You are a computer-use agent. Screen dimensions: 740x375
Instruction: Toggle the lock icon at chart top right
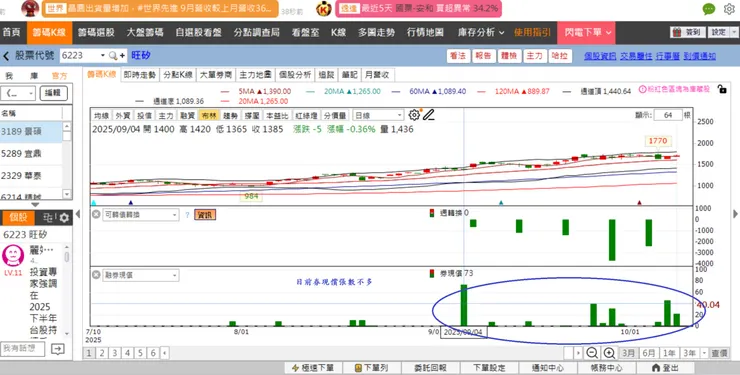pyautogui.click(x=722, y=89)
